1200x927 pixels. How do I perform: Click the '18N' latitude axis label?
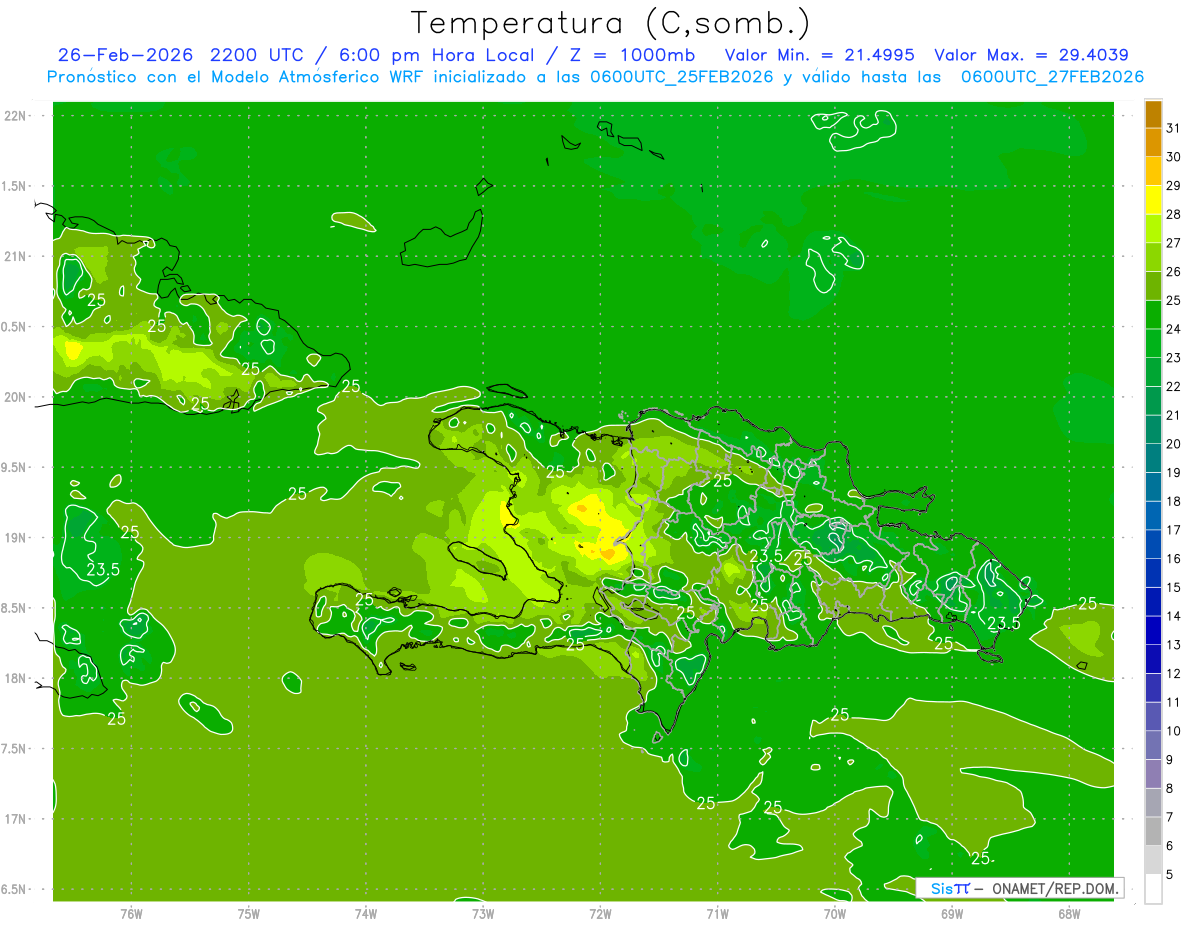(x=16, y=678)
